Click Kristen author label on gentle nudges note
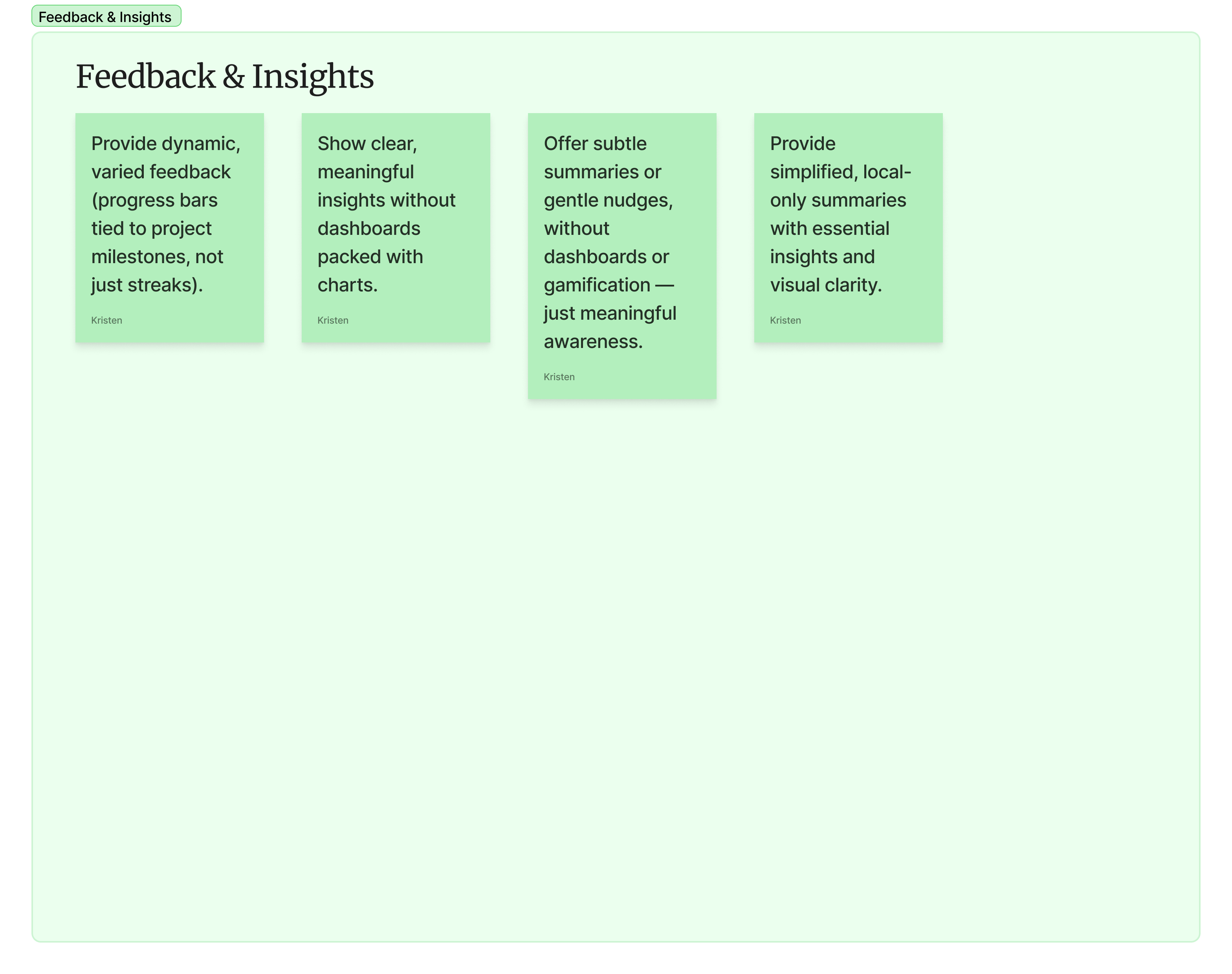 [x=559, y=377]
